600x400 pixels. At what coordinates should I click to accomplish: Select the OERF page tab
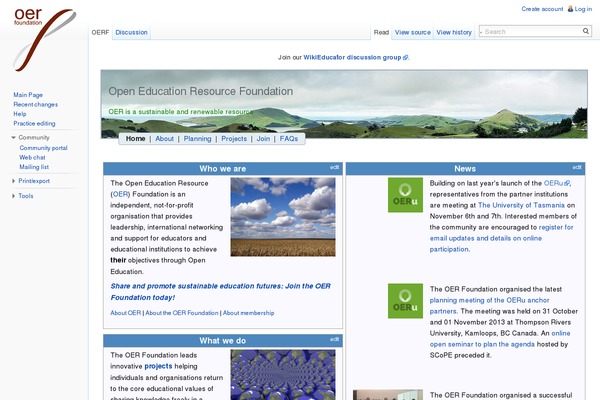tap(100, 33)
